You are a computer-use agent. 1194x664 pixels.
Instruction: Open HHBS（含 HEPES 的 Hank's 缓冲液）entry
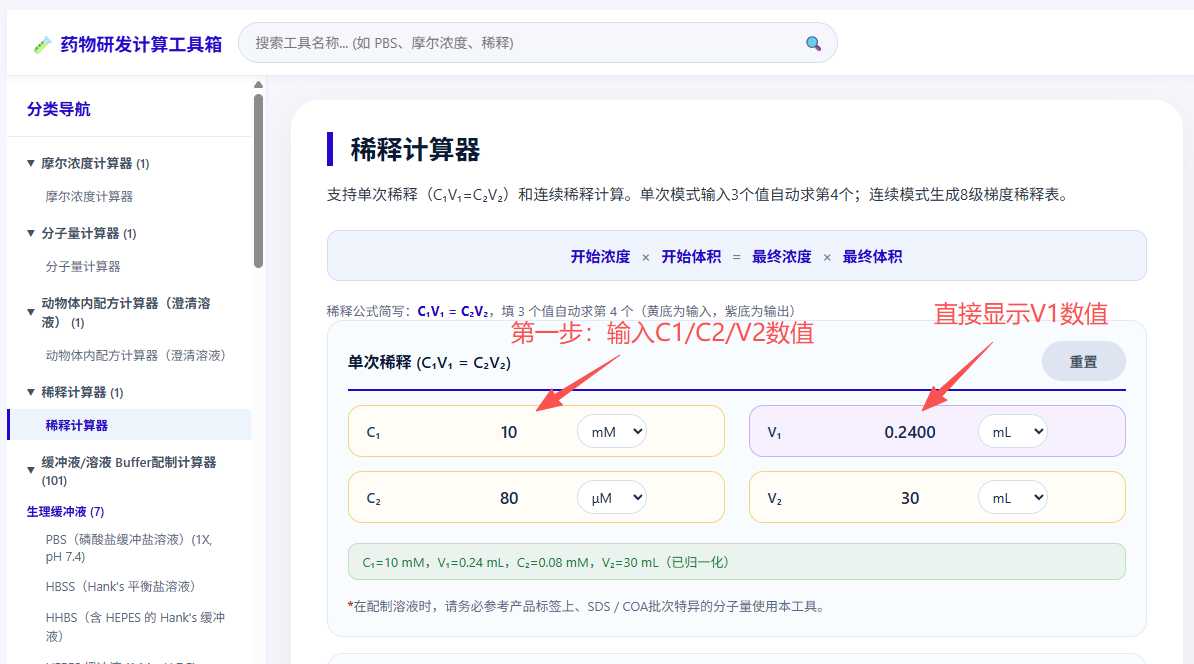(135, 626)
